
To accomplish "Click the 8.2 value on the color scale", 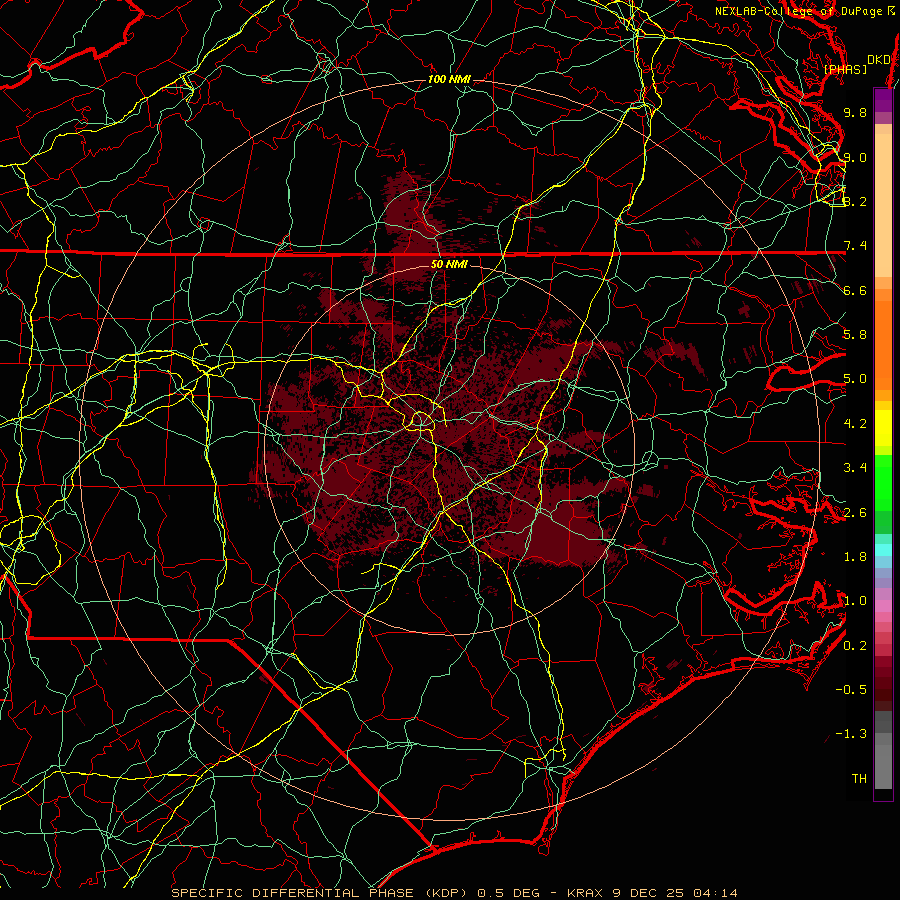I will click(855, 201).
